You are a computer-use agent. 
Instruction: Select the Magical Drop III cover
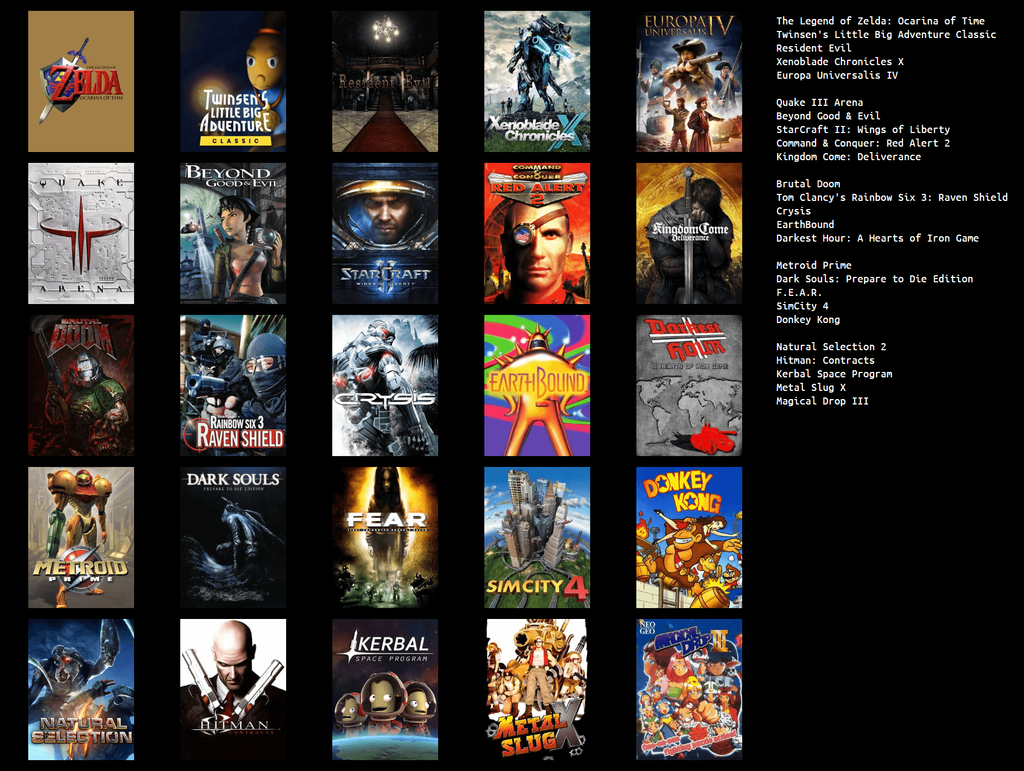point(689,689)
